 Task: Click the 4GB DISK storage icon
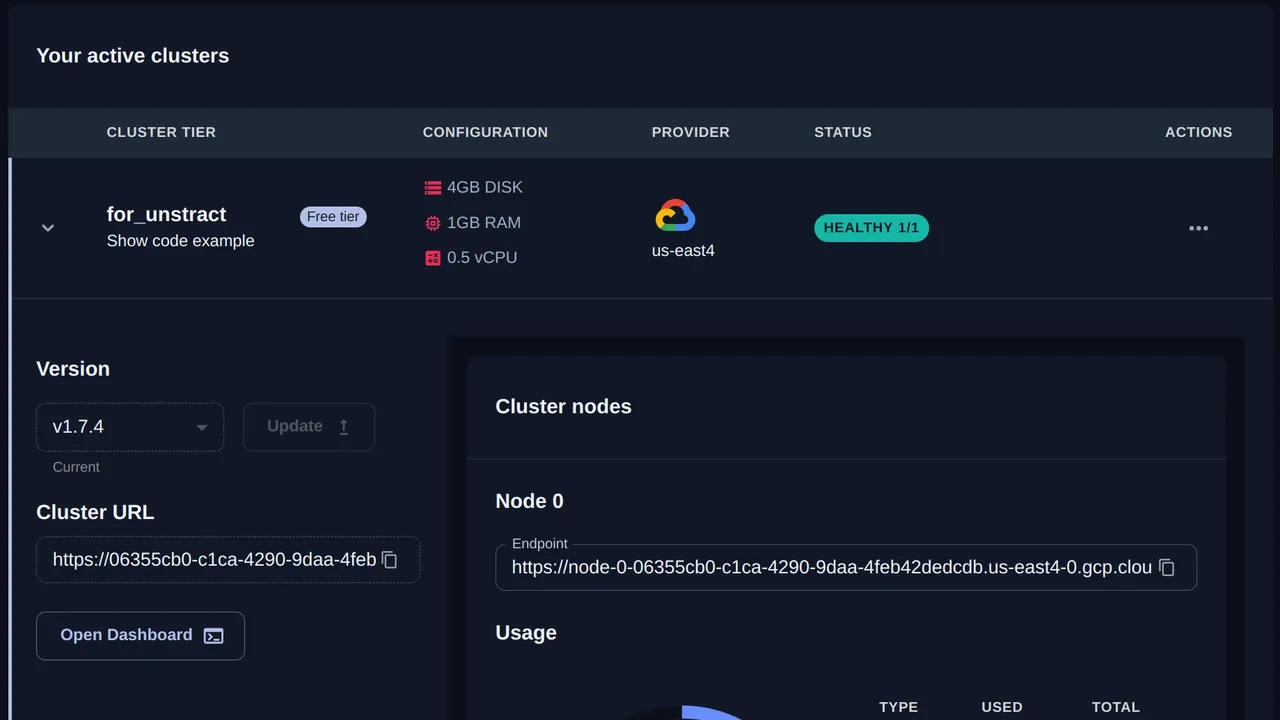(x=432, y=187)
